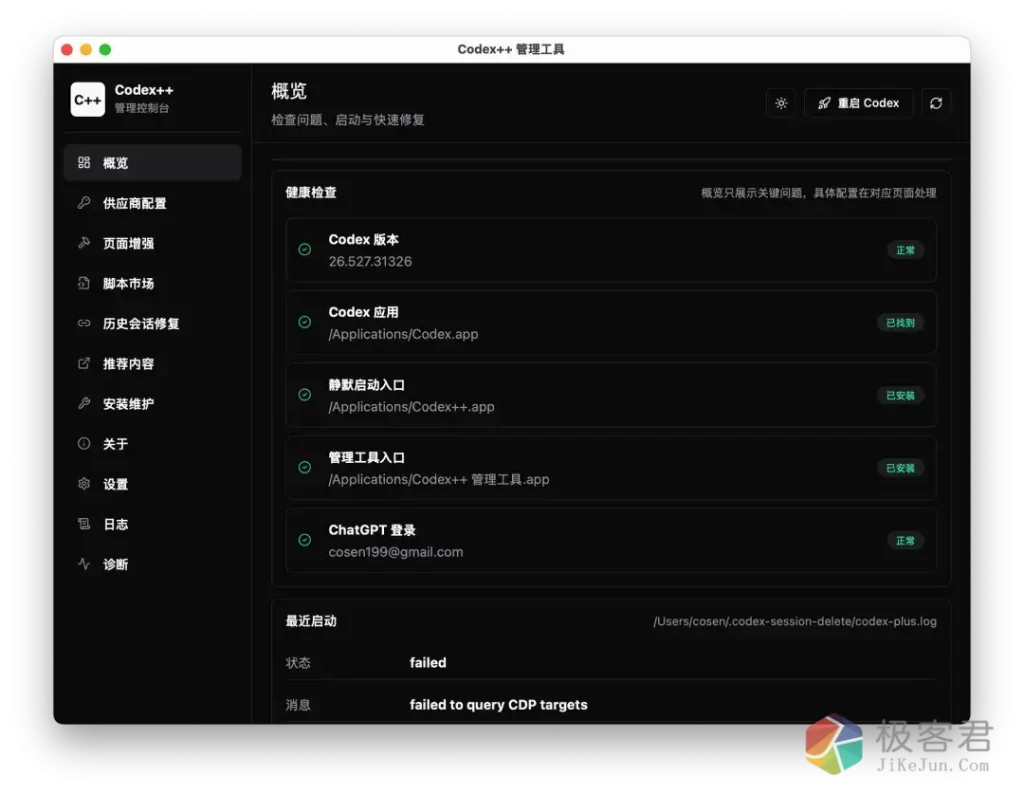This screenshot has width=1024, height=795.
Task: Click the hint 概览只展示关键问题 text
Action: 818,193
